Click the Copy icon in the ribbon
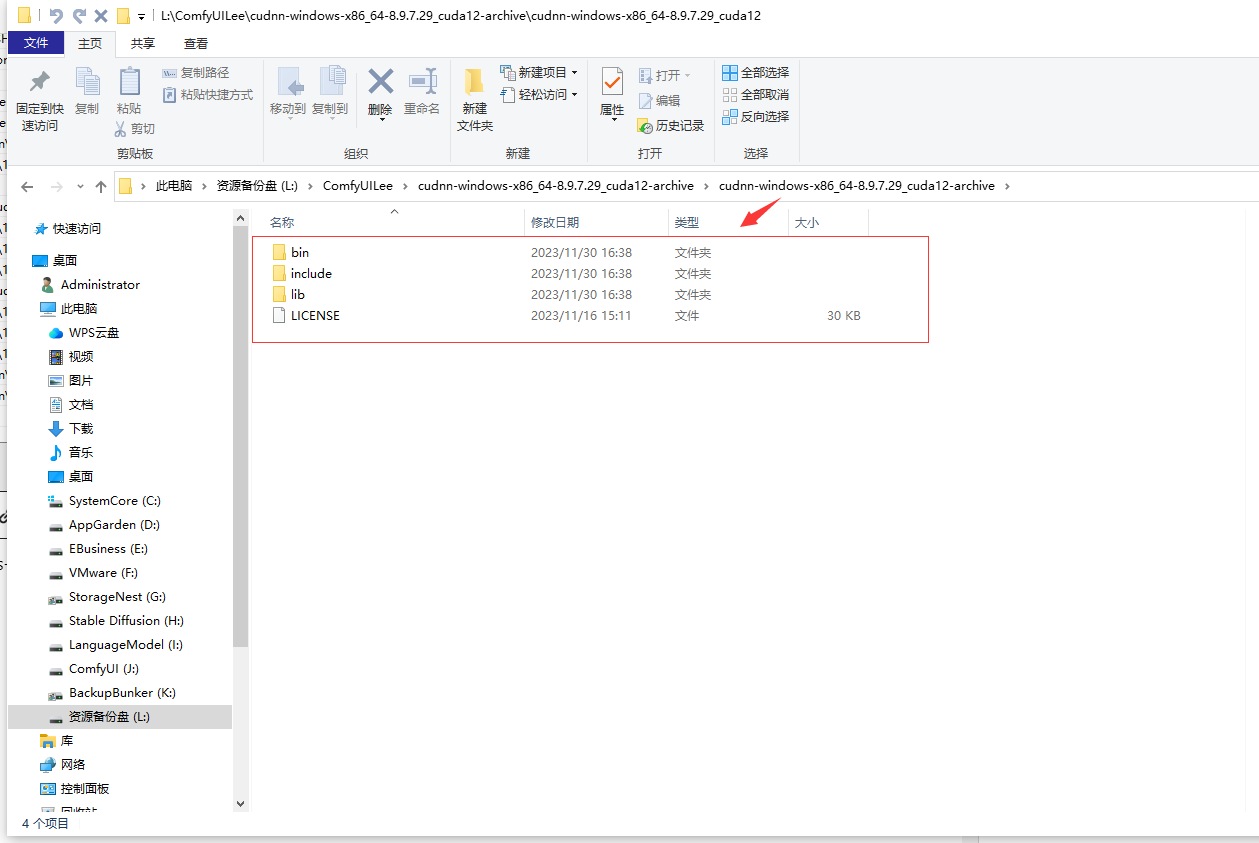 87,82
